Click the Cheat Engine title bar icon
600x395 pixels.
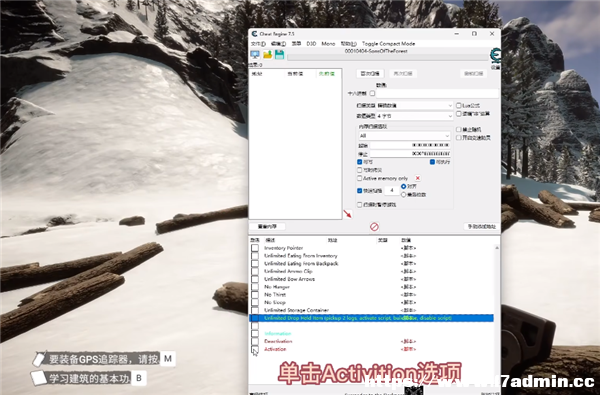coord(254,34)
